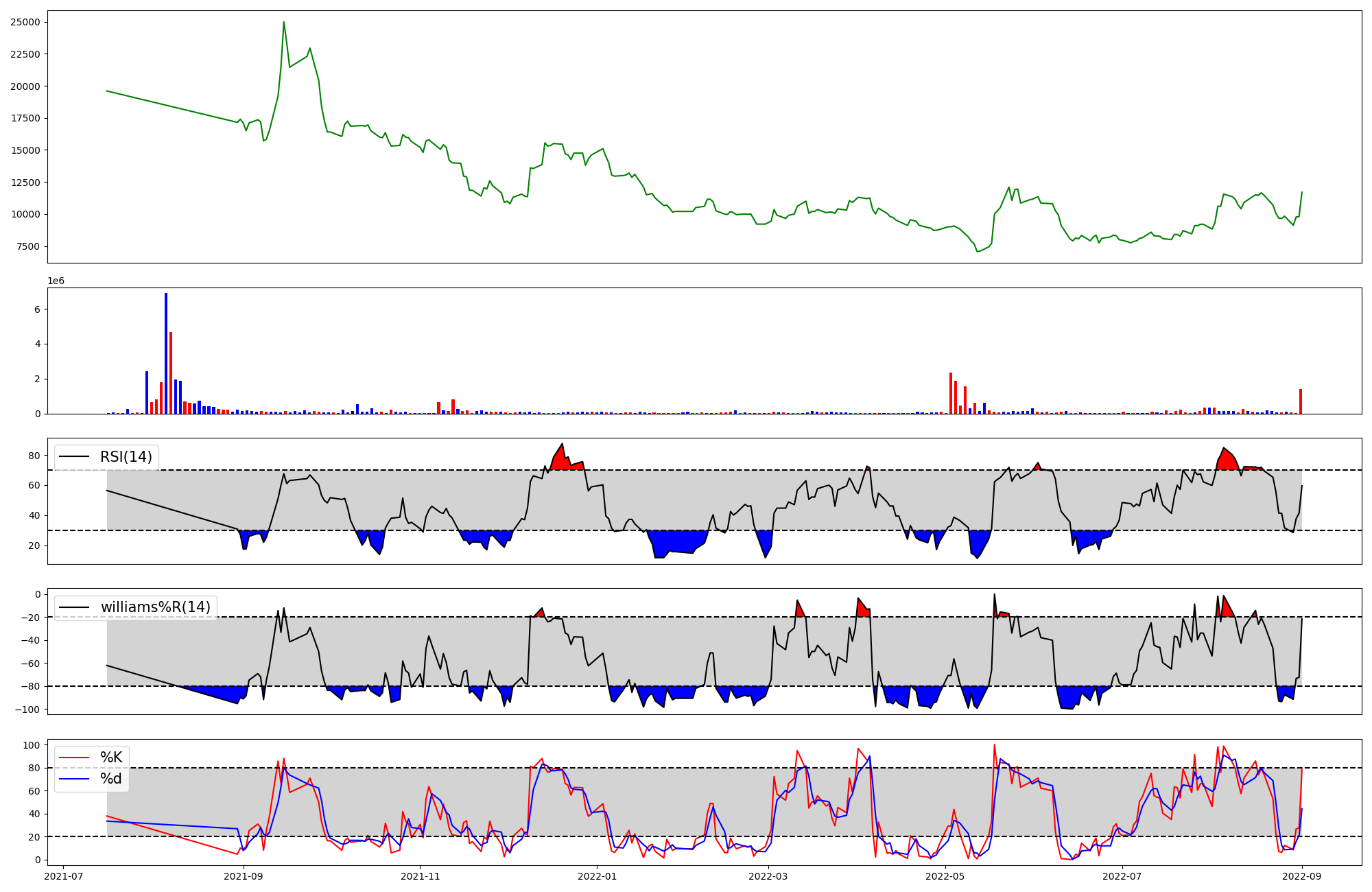Screen dimensions: 1372x892
Task: Select the %K legend entry
Action: (x=110, y=758)
